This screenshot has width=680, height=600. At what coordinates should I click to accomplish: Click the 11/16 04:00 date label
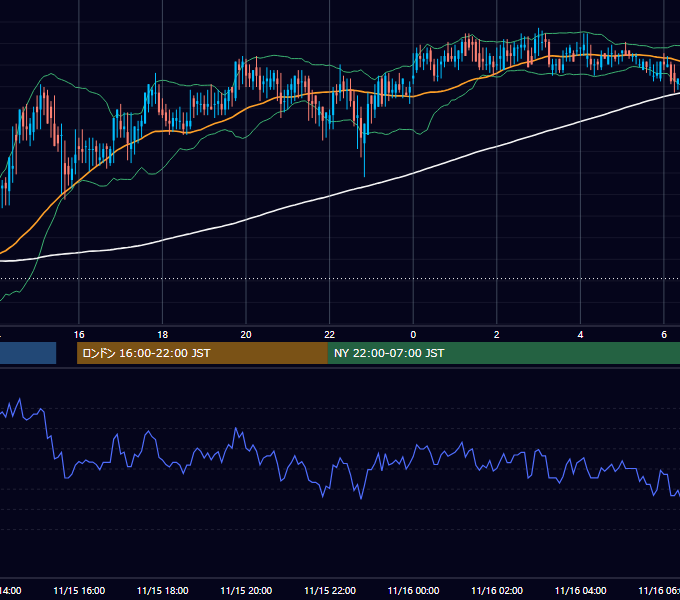[581, 590]
